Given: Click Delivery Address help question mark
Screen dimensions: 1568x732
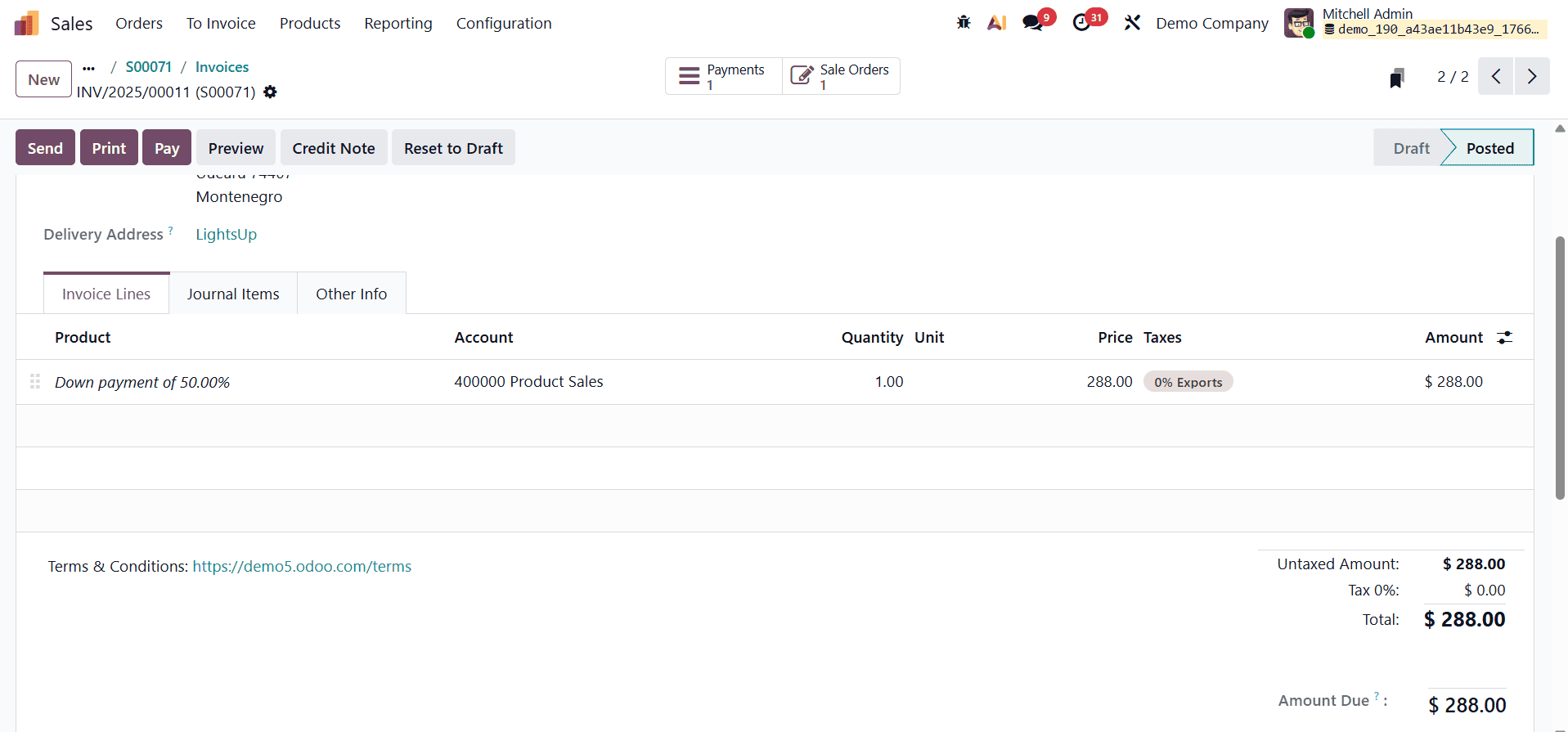Looking at the screenshot, I should coord(170,231).
